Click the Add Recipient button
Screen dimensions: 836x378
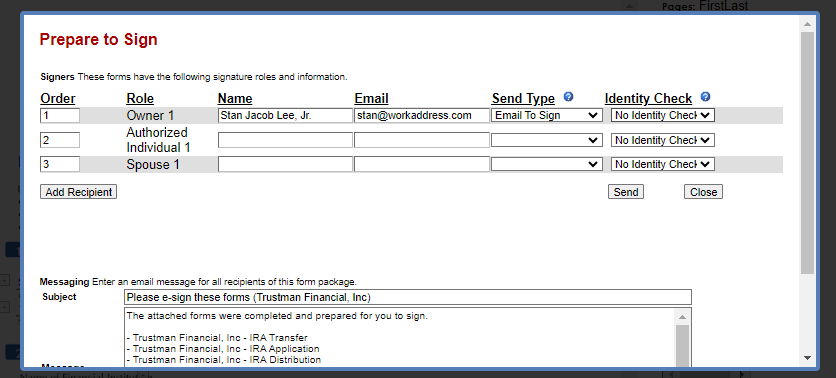78,192
